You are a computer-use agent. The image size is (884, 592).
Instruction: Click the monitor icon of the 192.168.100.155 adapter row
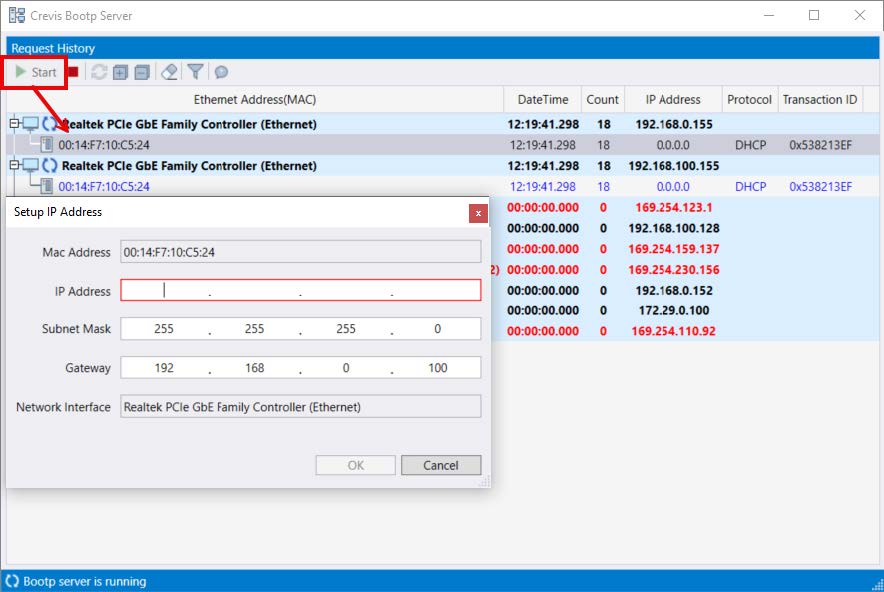click(x=30, y=165)
